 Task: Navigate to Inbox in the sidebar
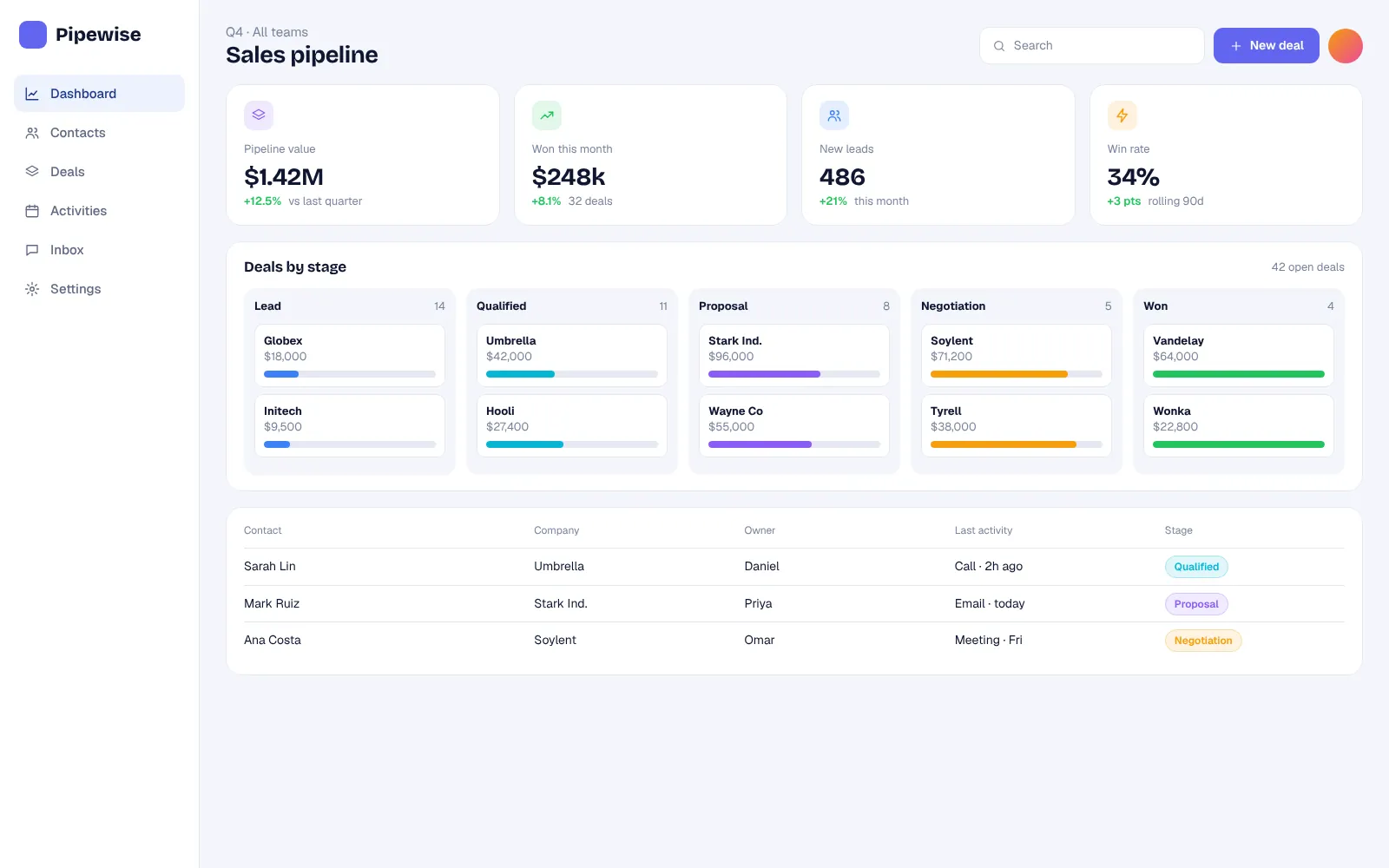99,250
